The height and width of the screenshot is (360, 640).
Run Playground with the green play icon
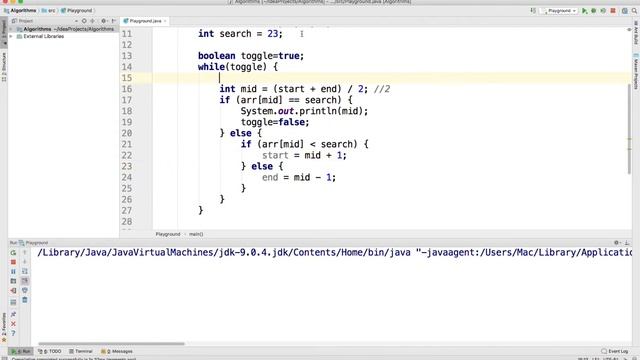coord(584,11)
